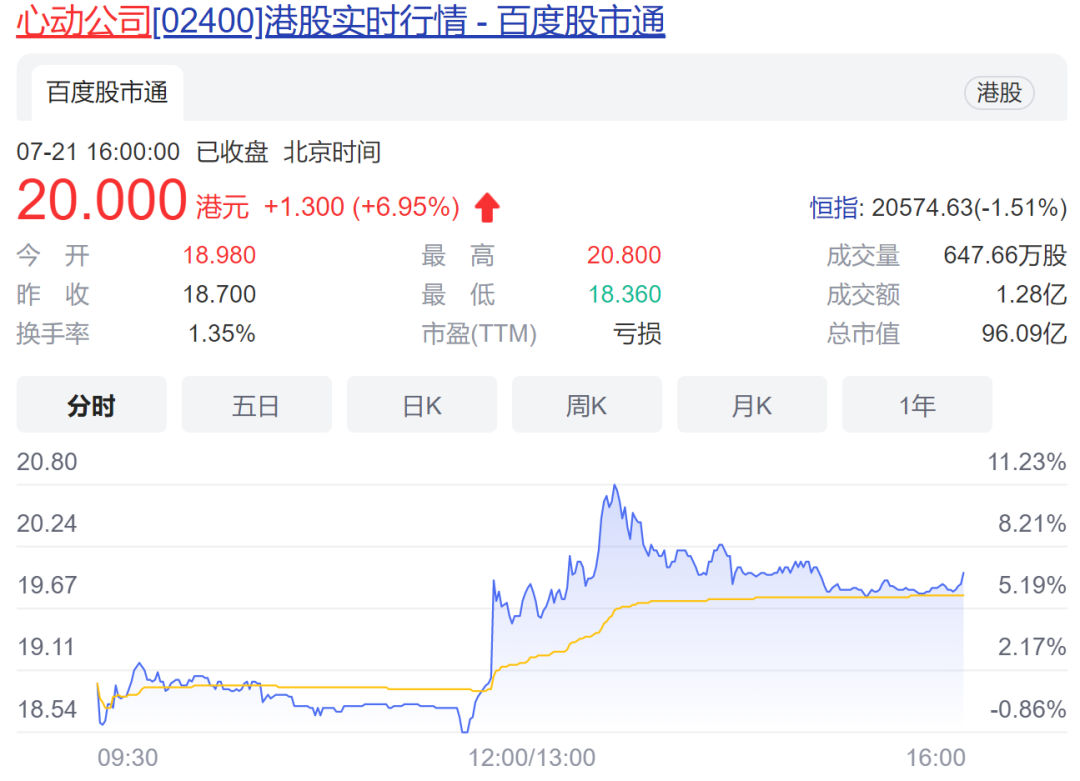This screenshot has width=1080, height=781.
Task: Click the red up arrow icon
Action: (487, 208)
